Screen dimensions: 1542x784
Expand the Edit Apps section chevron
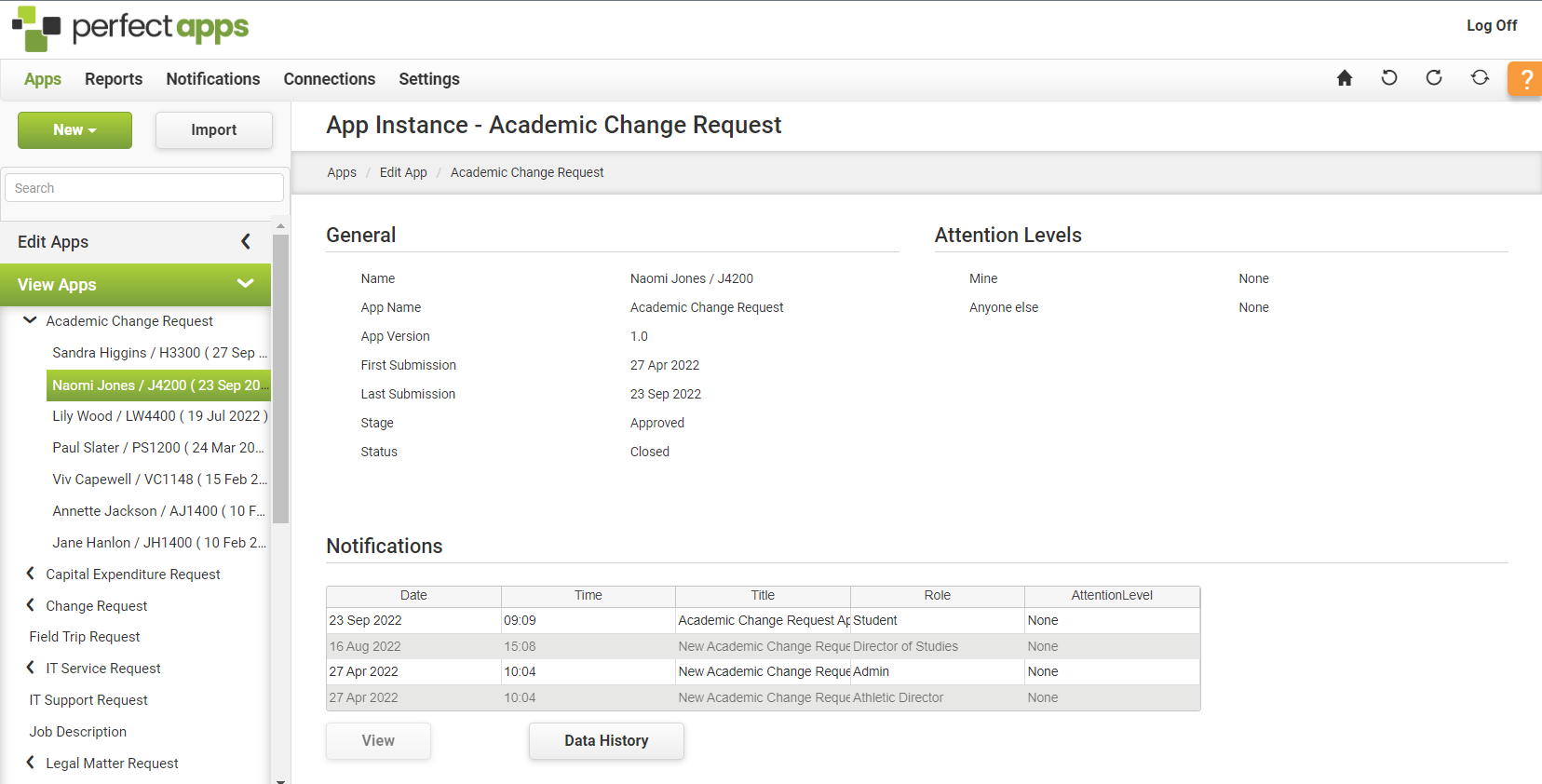(x=246, y=242)
